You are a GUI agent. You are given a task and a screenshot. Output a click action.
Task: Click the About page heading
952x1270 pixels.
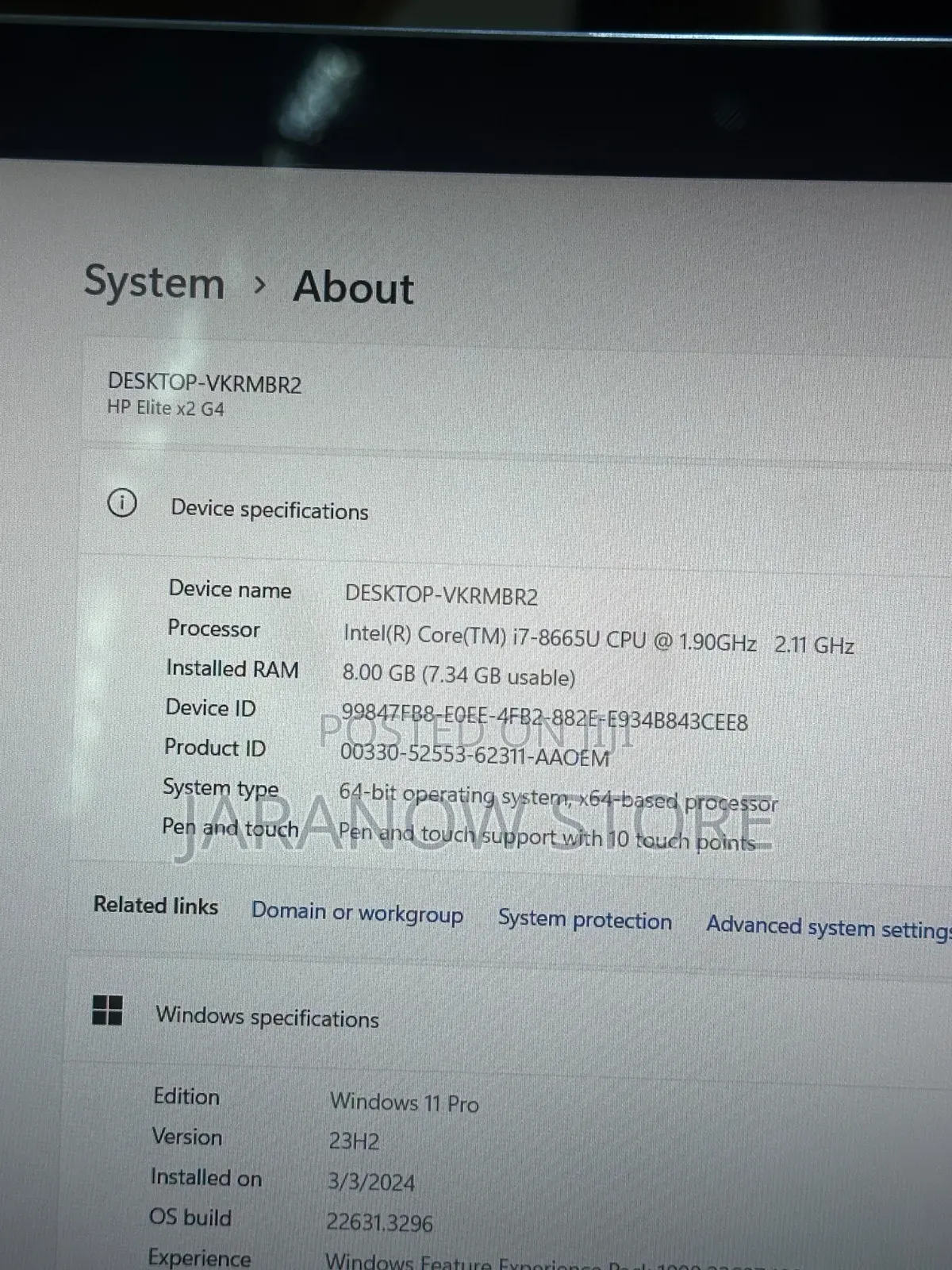[x=354, y=287]
